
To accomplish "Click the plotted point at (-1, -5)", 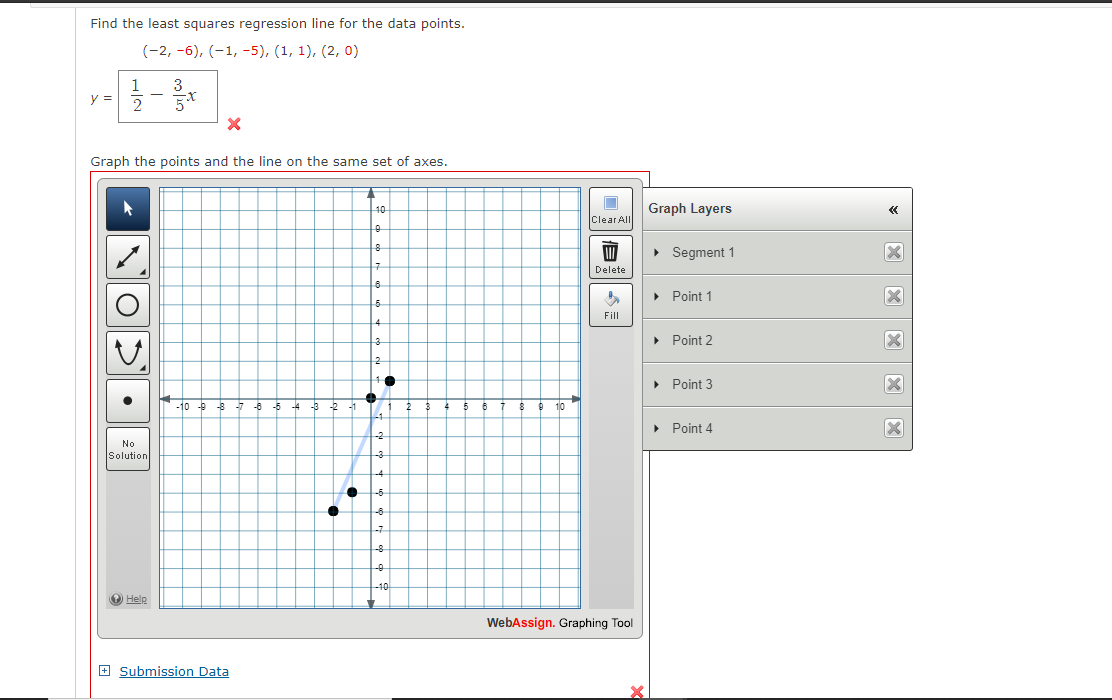I will point(352,492).
